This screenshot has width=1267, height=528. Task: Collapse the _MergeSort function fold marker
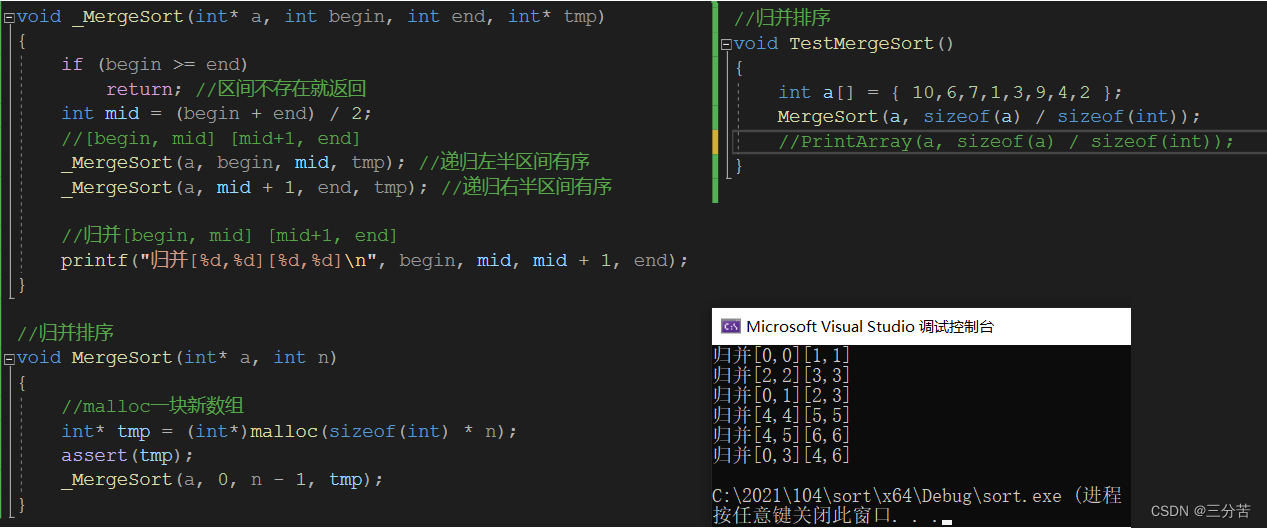tap(8, 16)
